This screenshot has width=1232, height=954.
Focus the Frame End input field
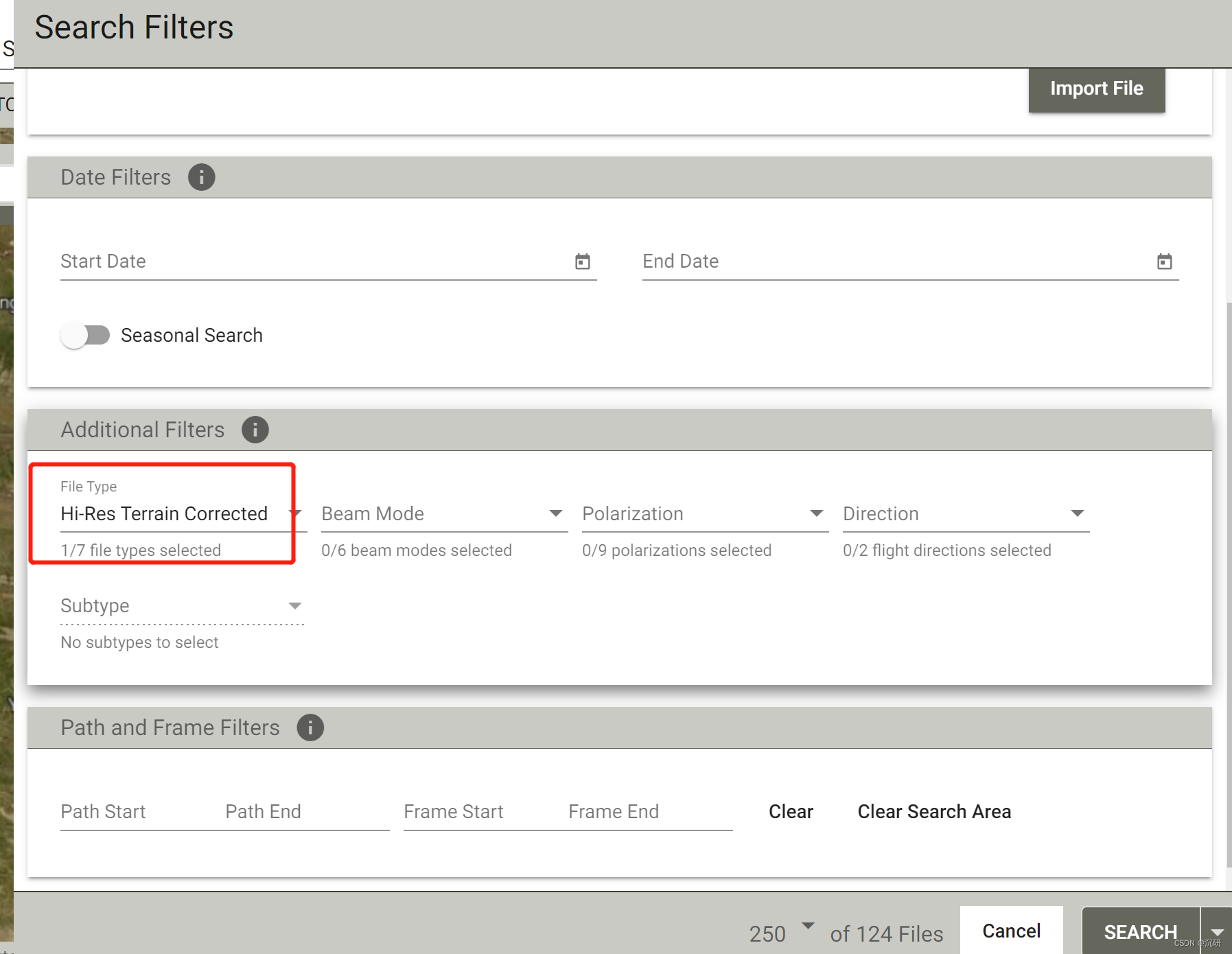pyautogui.click(x=650, y=812)
